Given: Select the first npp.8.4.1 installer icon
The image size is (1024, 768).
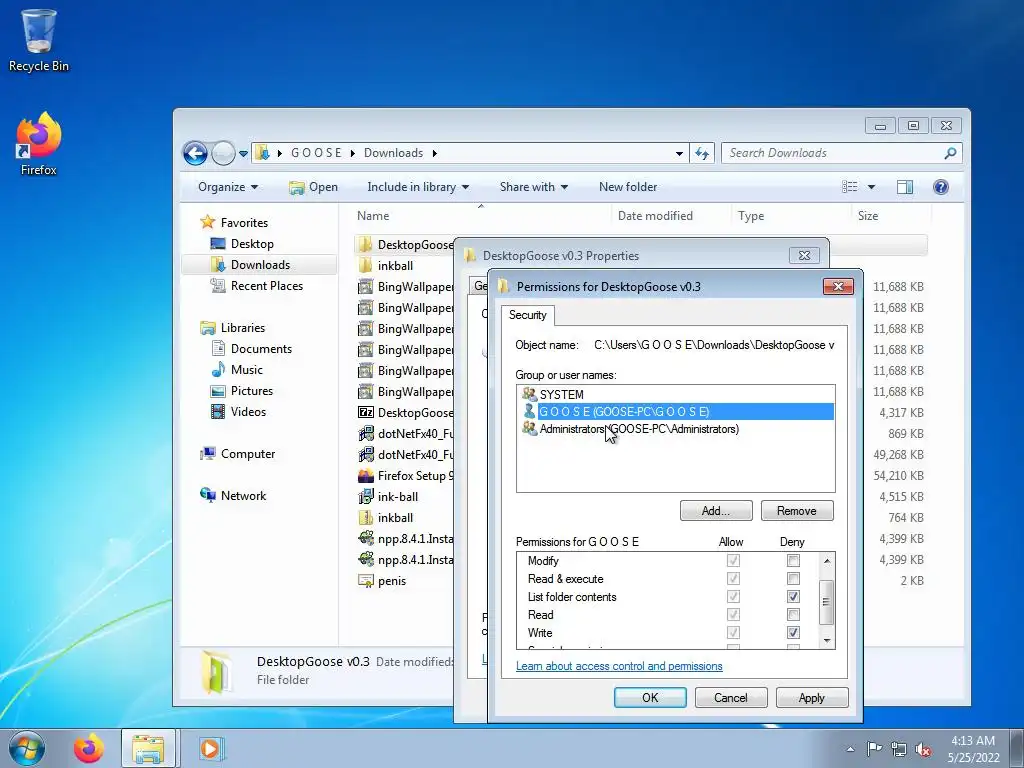Looking at the screenshot, I should (366, 539).
